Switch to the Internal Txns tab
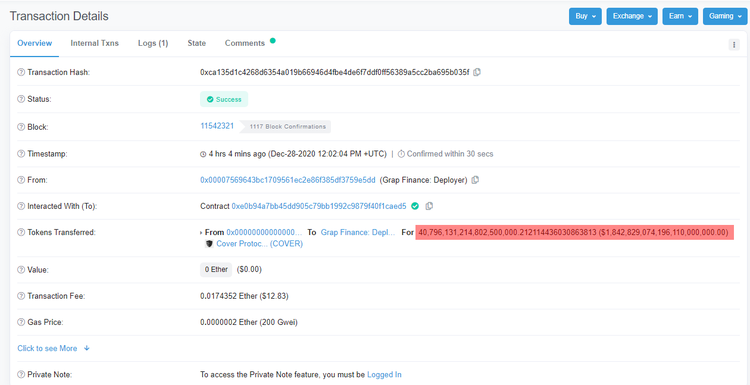 tap(95, 43)
